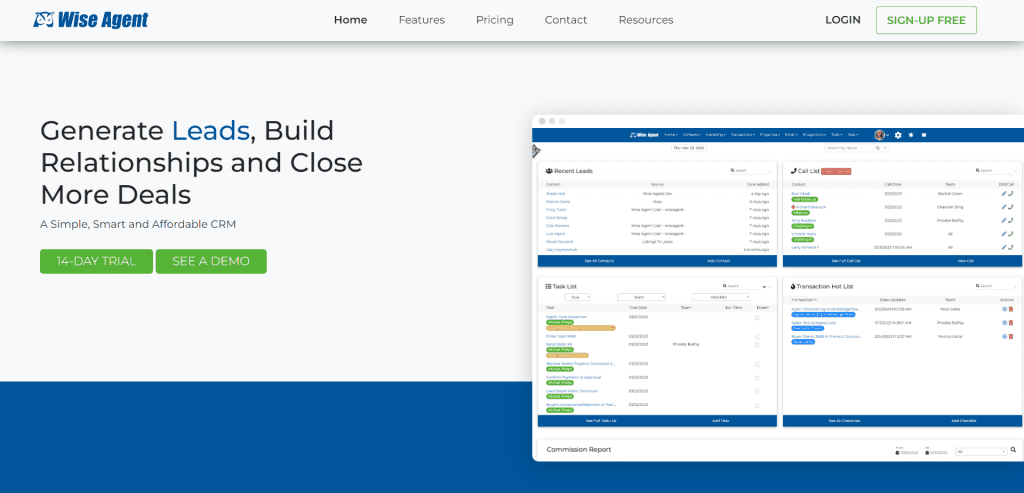This screenshot has height=493, width=1024.
Task: Click phone icon for Phoebe Buffay call row
Action: tap(1011, 220)
